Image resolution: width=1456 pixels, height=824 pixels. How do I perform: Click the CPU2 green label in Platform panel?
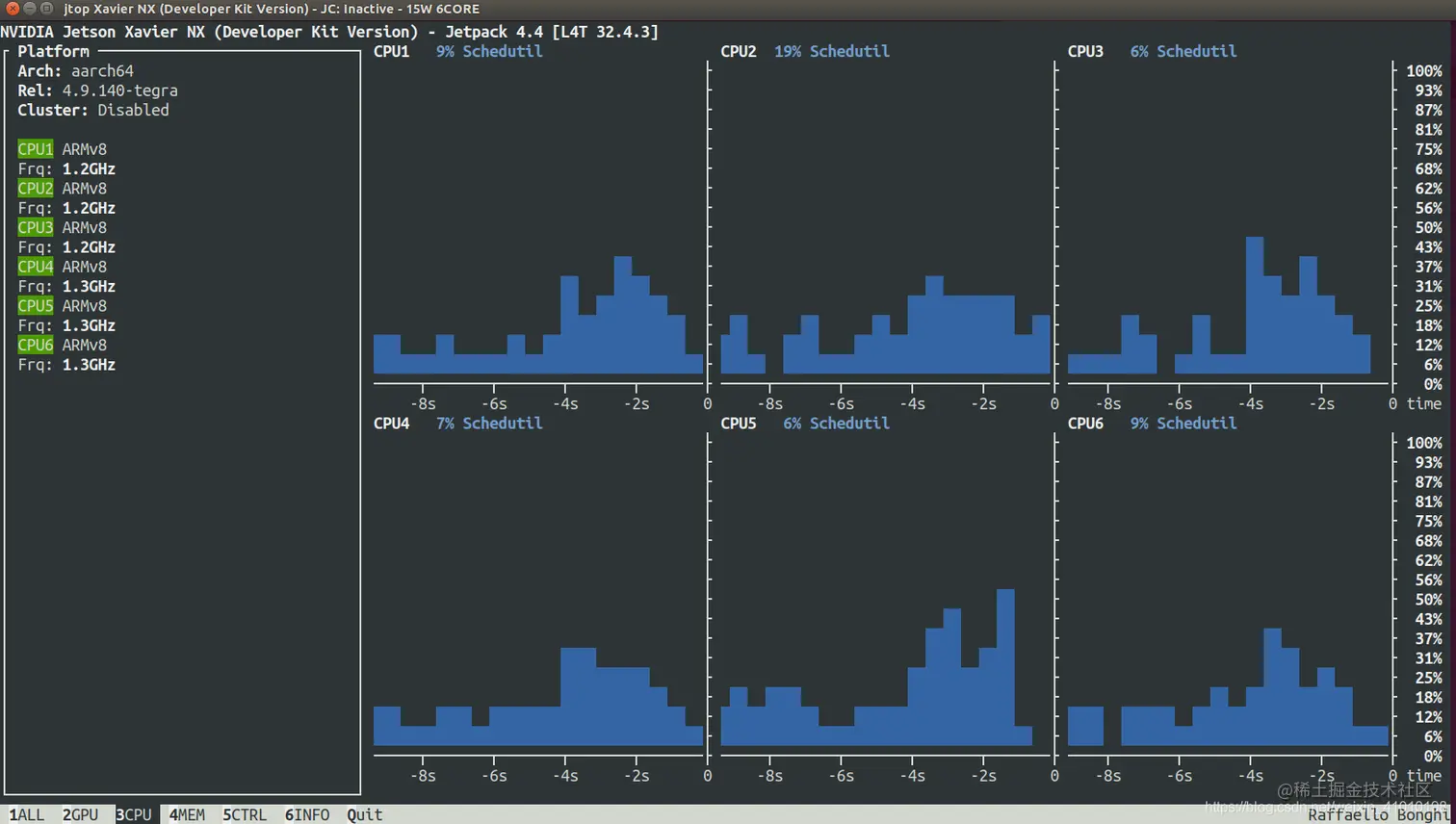[x=36, y=189]
